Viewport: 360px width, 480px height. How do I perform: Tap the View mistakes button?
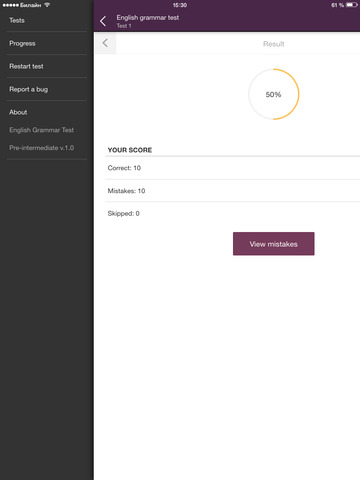tap(273, 244)
